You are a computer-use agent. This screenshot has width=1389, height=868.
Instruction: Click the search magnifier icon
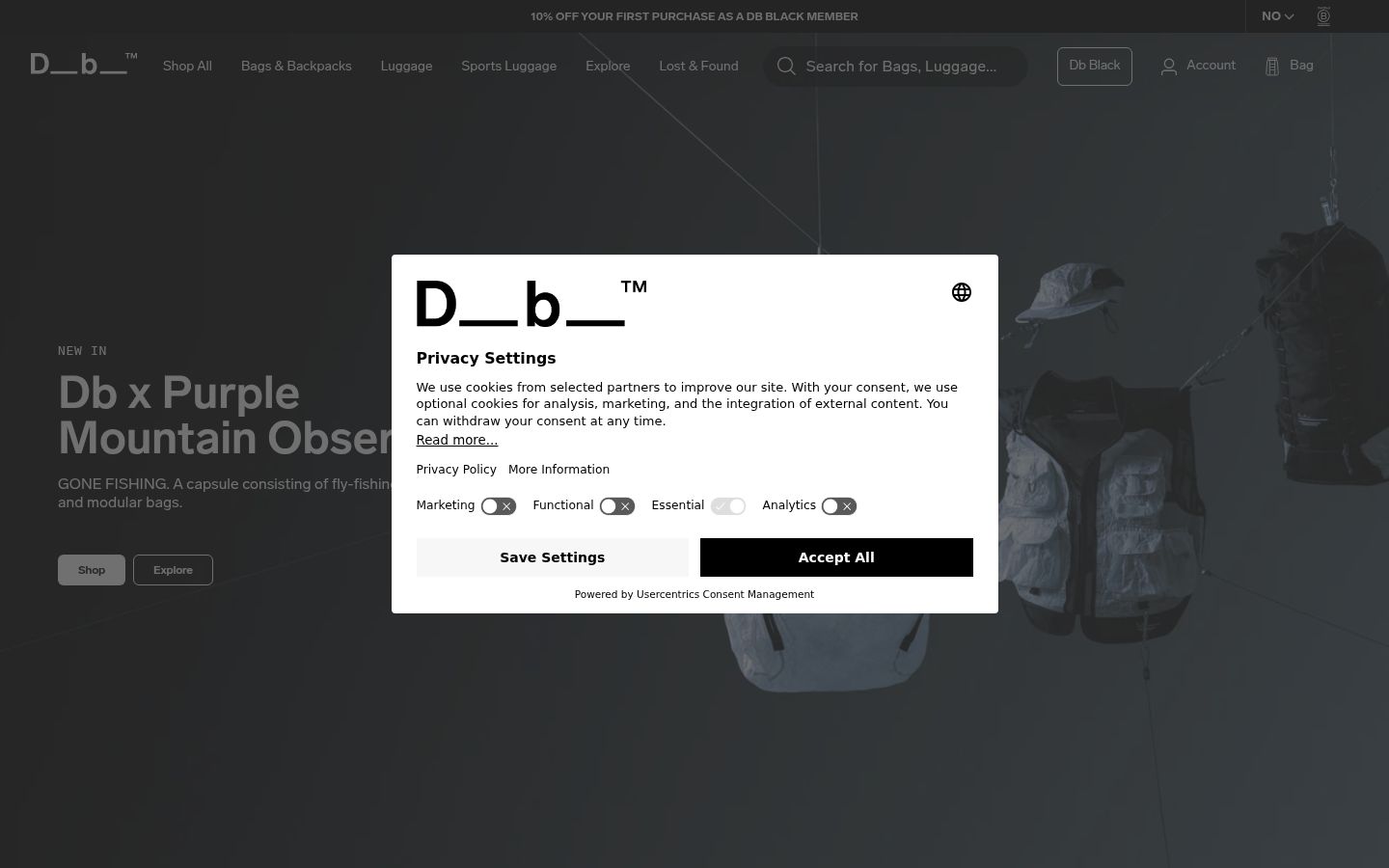coord(786,67)
